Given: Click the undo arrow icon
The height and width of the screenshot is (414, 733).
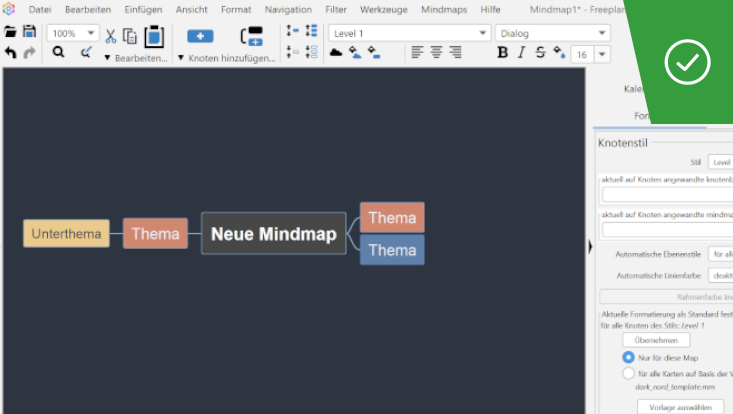Looking at the screenshot, I should (x=10, y=52).
